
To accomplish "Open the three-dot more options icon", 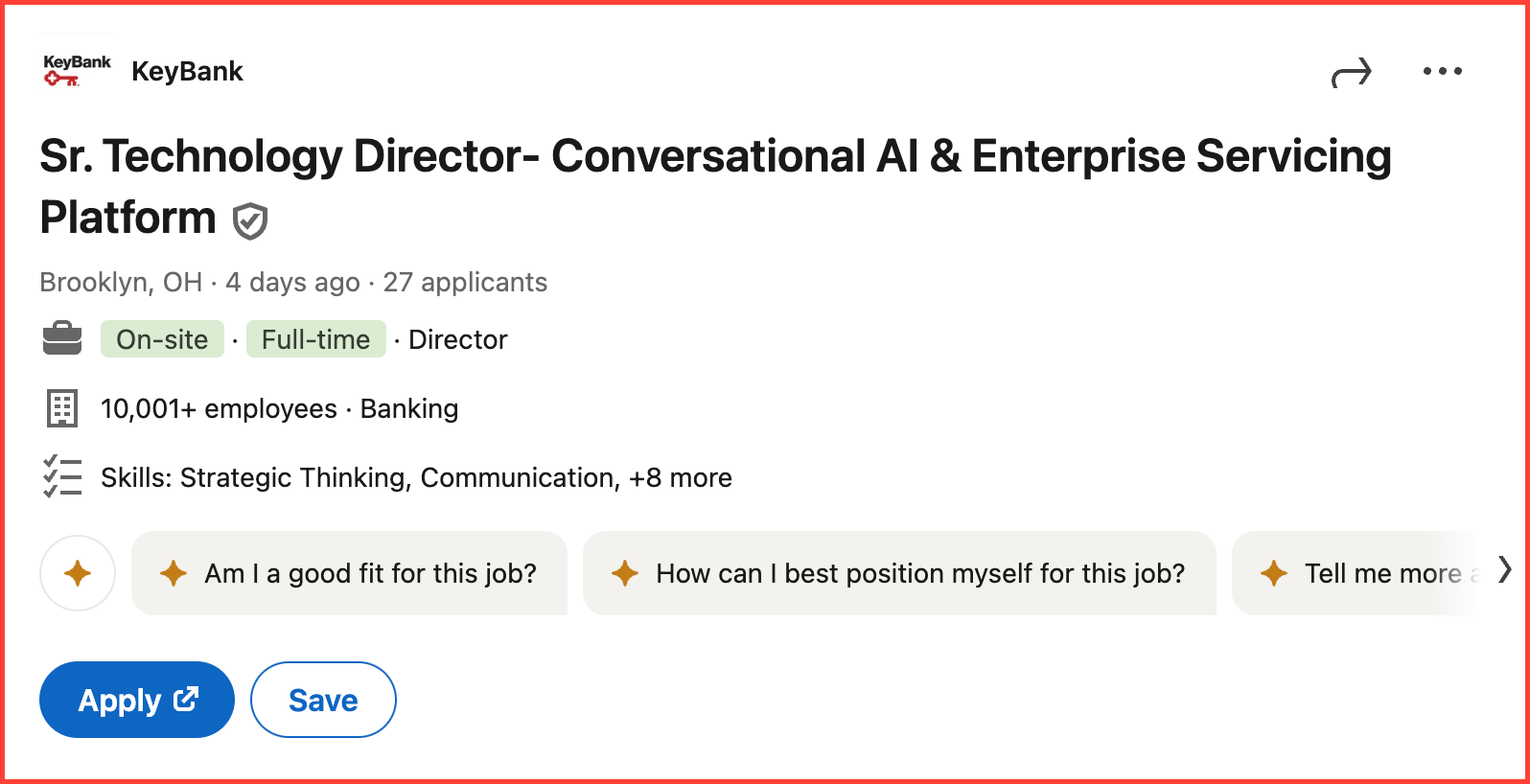I will click(1443, 70).
